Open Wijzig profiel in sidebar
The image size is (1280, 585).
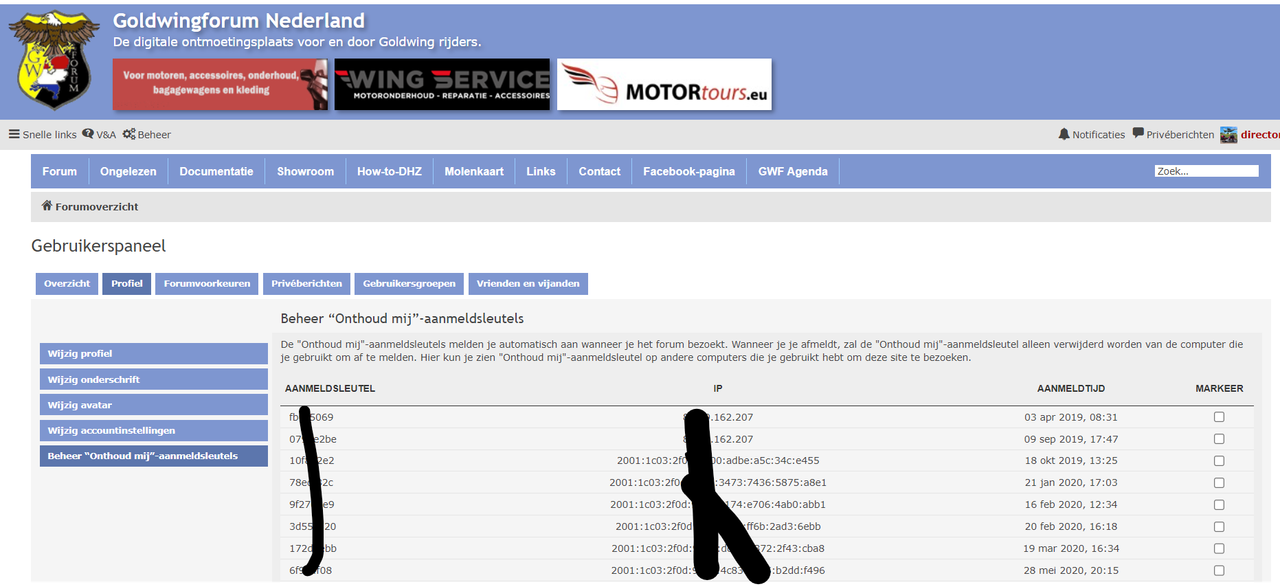154,354
